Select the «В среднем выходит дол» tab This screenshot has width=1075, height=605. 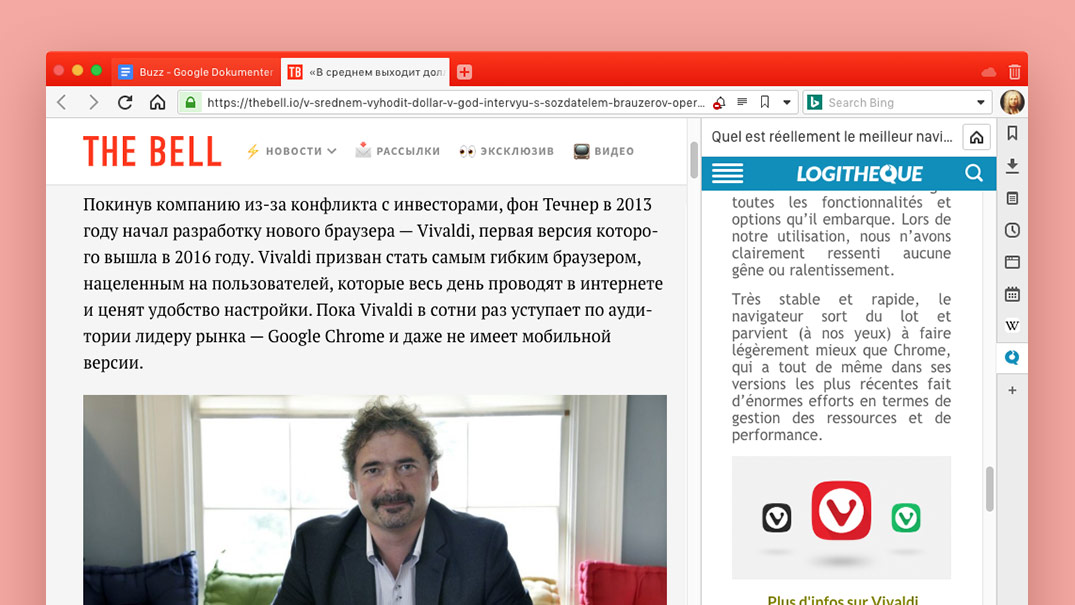pos(365,72)
